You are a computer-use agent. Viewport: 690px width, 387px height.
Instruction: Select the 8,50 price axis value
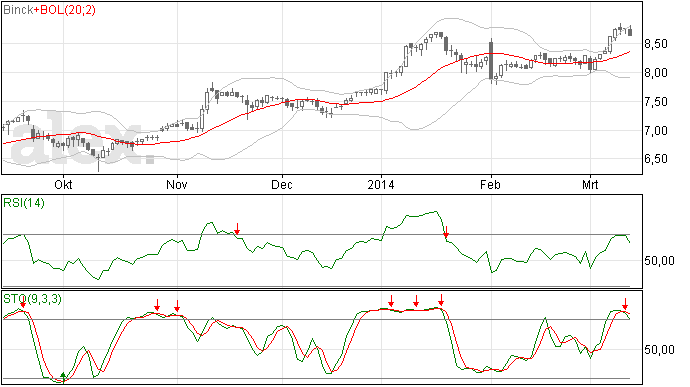coord(656,44)
